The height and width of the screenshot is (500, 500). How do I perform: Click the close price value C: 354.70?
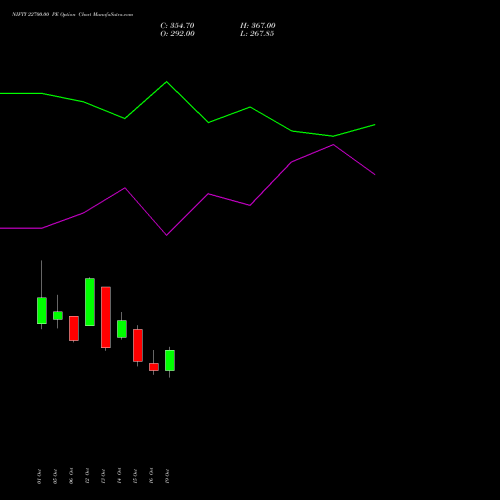(x=177, y=26)
